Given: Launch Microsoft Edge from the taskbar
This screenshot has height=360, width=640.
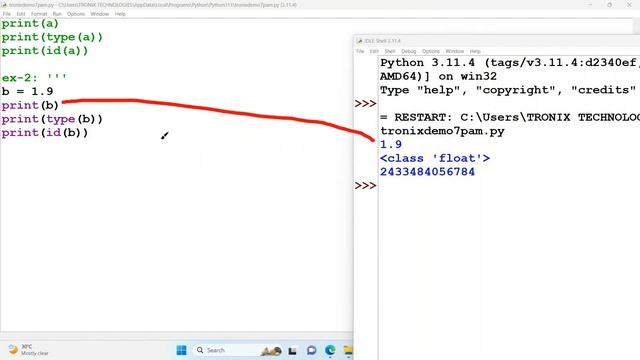Looking at the screenshot, I should (x=330, y=350).
